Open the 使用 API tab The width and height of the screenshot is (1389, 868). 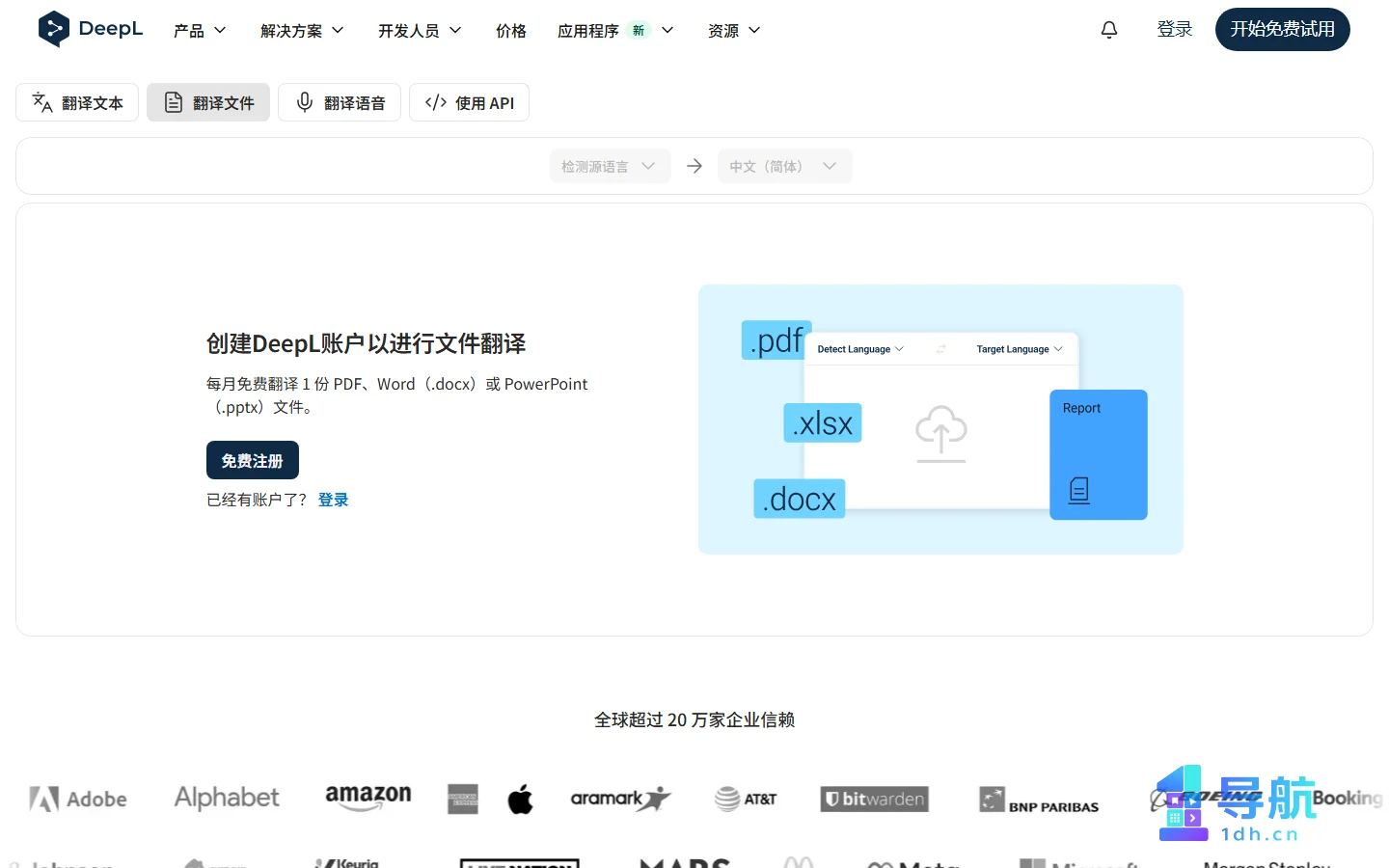(x=469, y=102)
